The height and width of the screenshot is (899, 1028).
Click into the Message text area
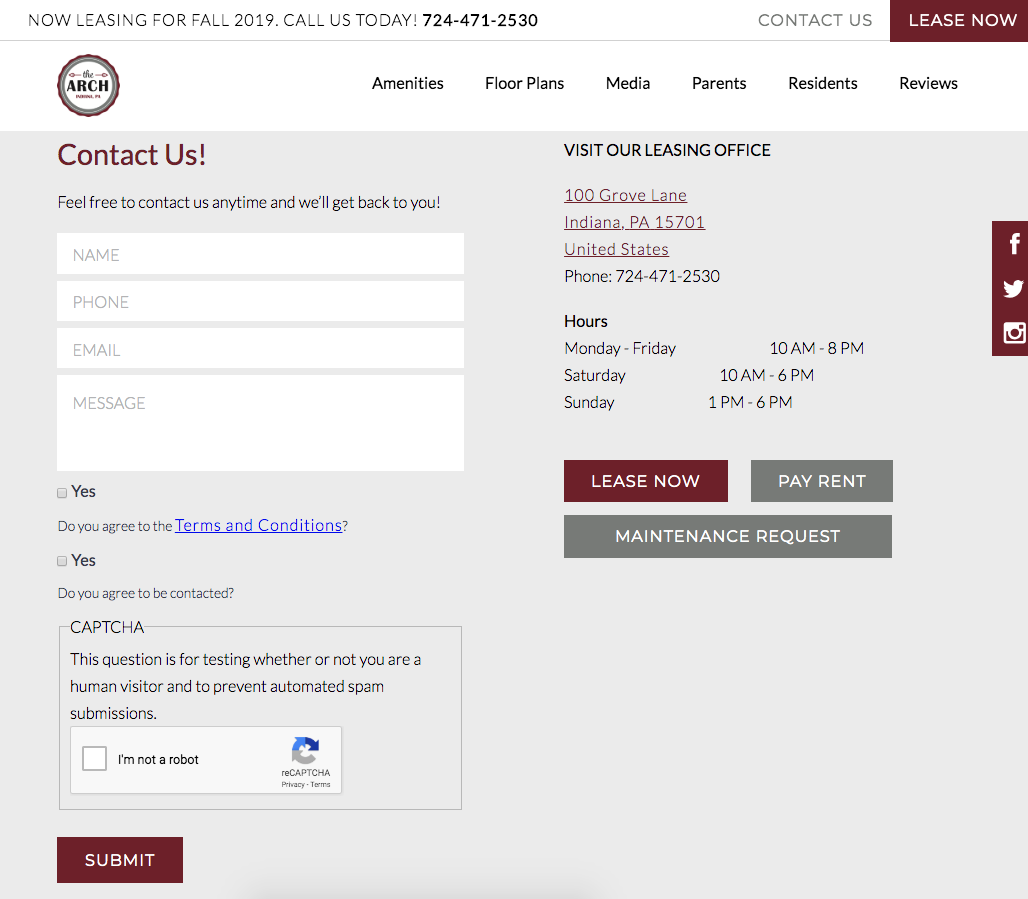click(x=260, y=423)
